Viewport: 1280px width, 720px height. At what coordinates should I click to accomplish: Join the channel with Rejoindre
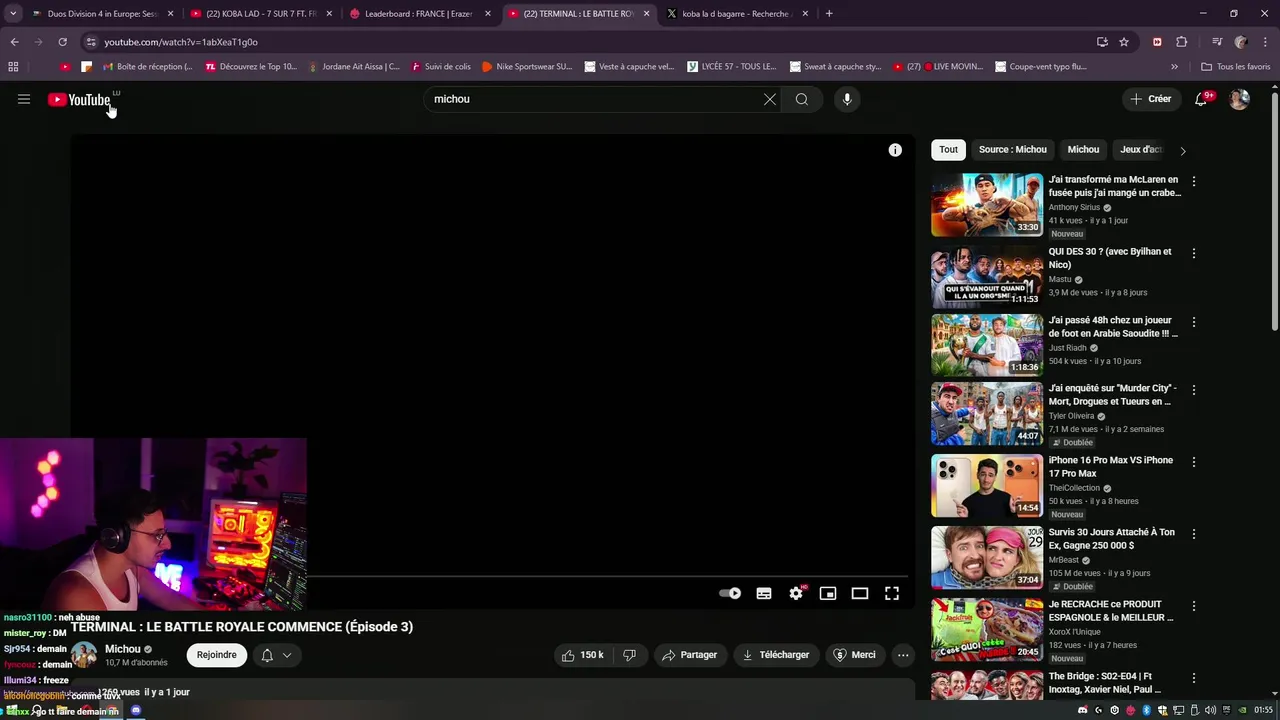point(217,655)
